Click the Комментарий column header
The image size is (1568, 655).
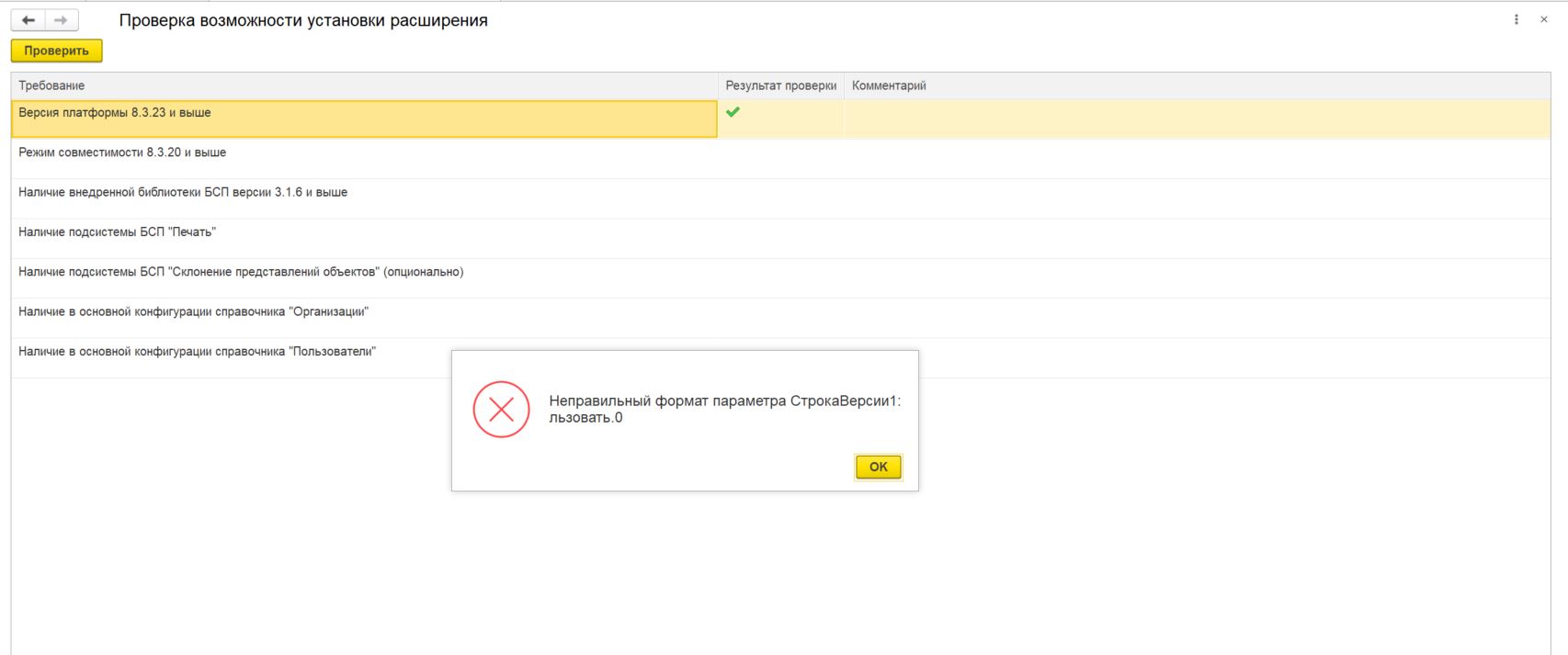[889, 85]
